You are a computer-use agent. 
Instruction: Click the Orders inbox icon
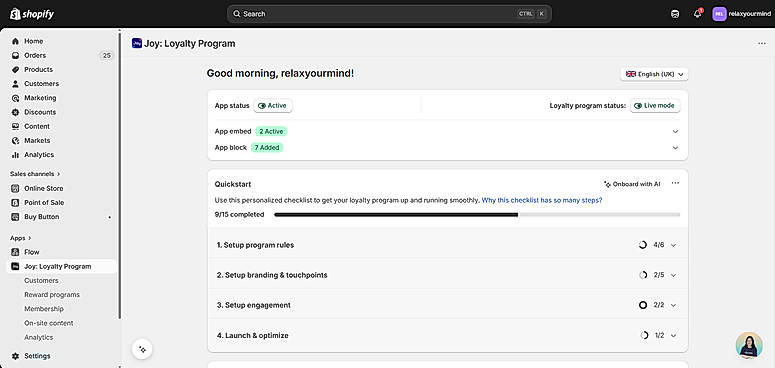15,55
